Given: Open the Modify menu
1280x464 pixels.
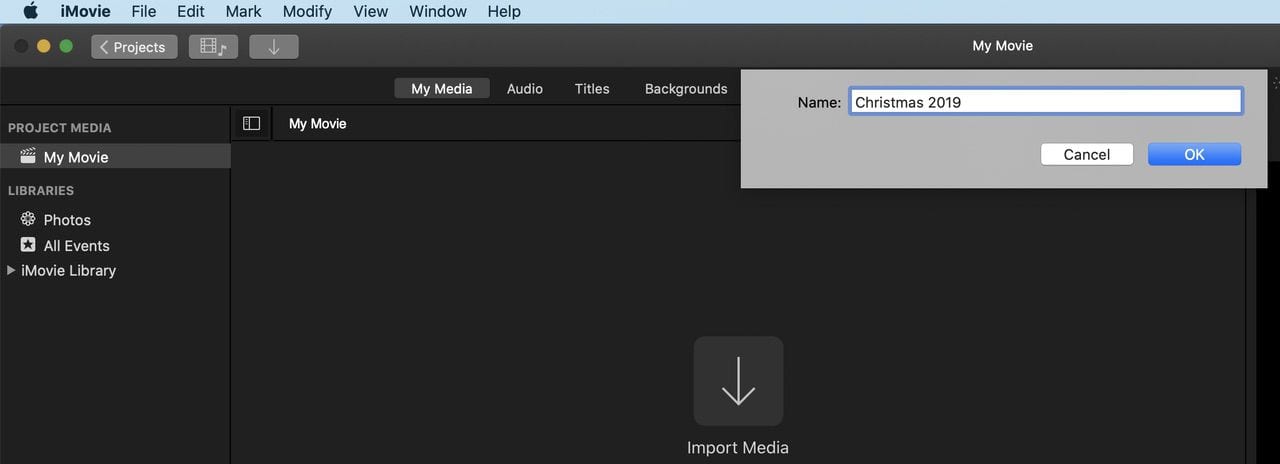Looking at the screenshot, I should [x=307, y=12].
